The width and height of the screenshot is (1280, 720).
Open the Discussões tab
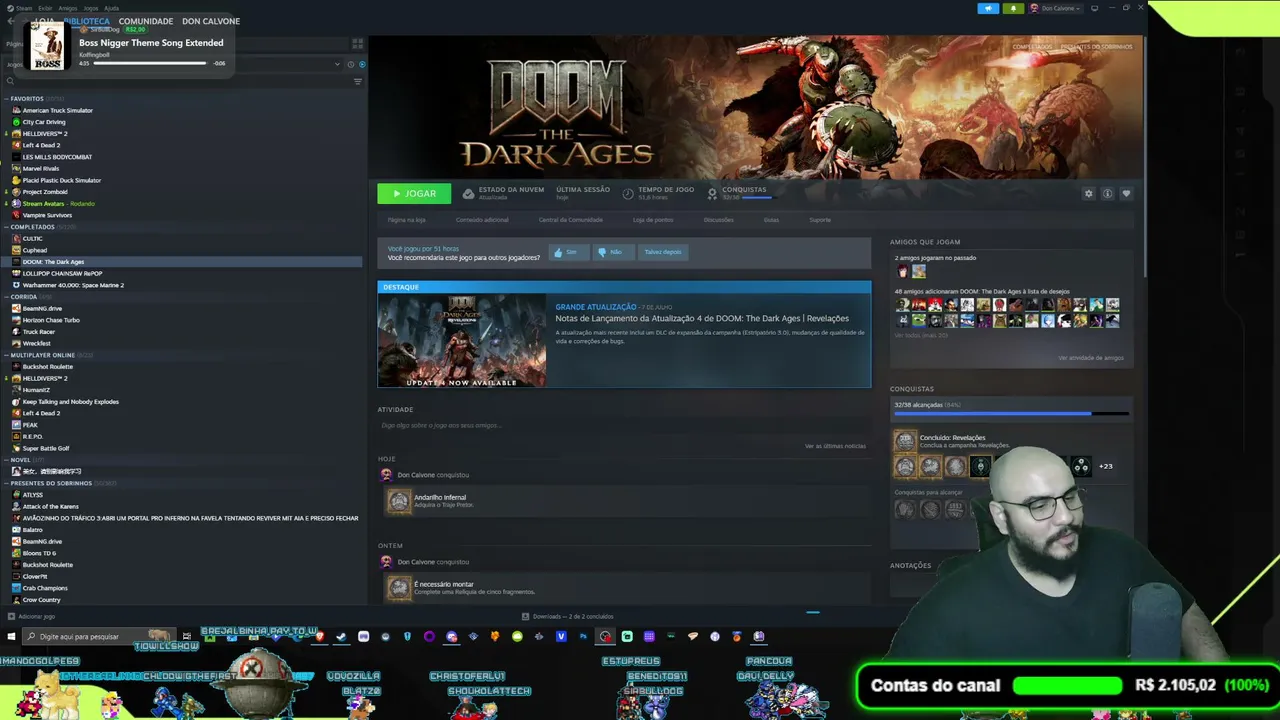[x=718, y=220]
